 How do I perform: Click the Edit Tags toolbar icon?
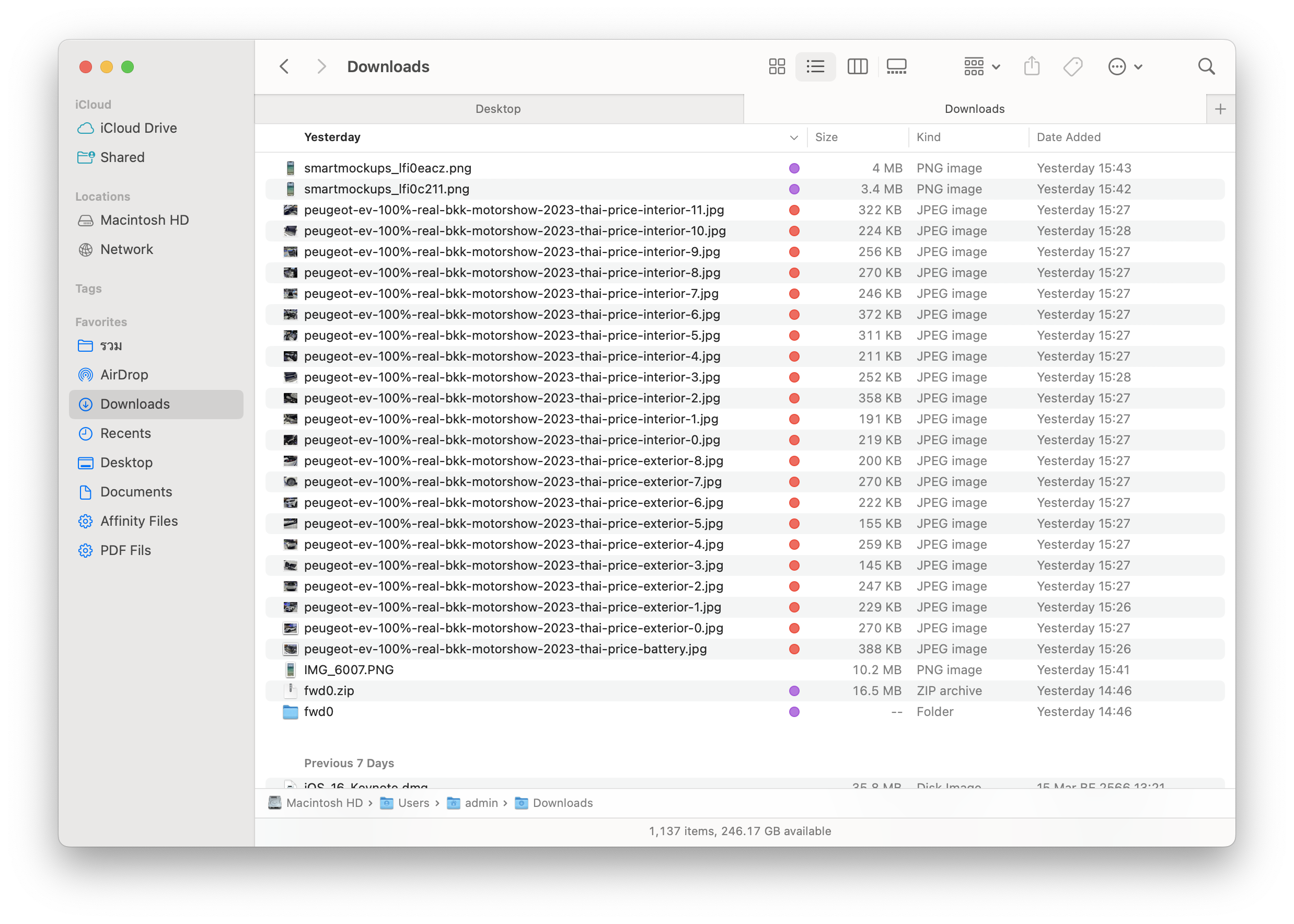click(1073, 66)
